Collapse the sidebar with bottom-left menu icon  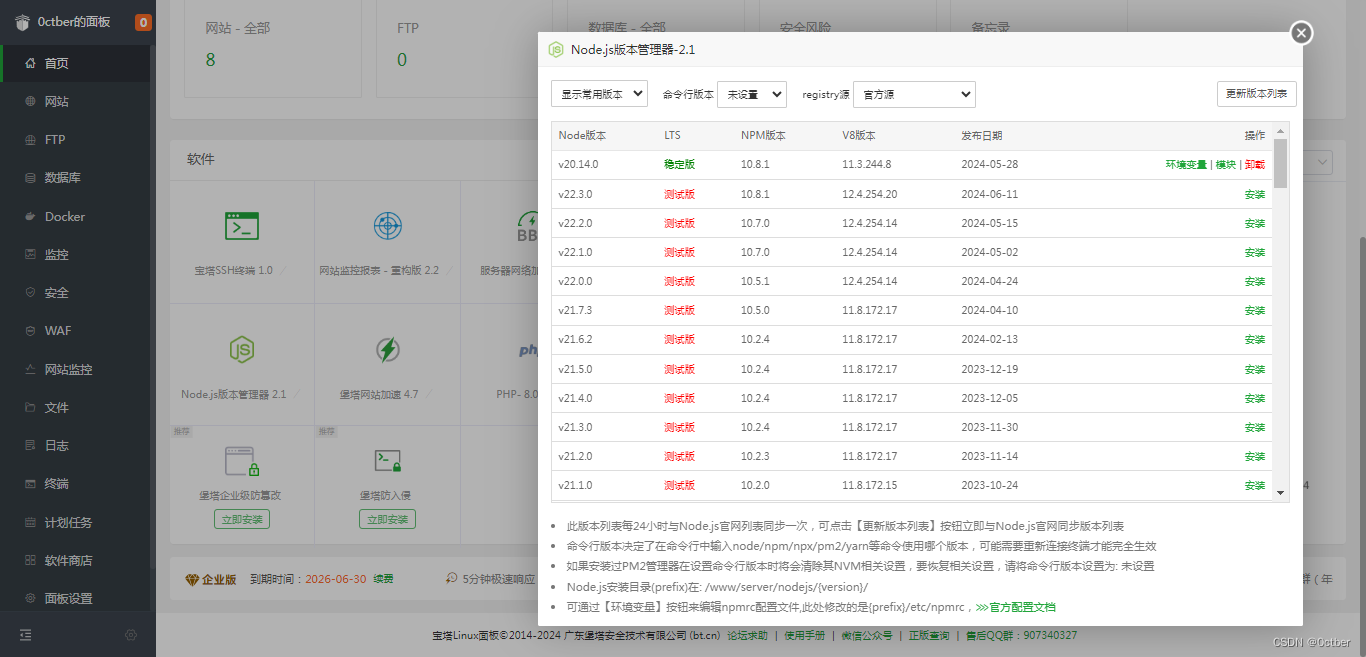(x=25, y=635)
